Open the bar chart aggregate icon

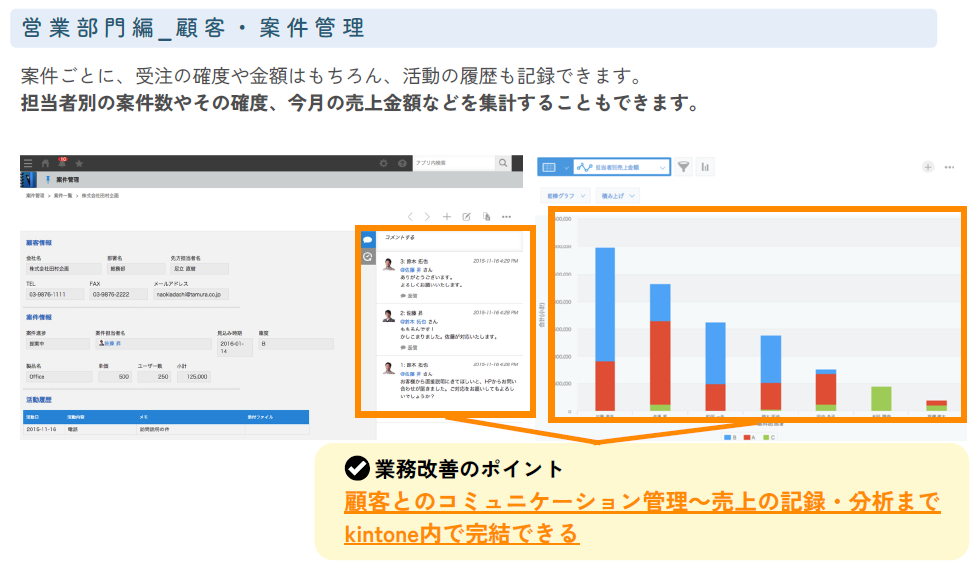pos(705,167)
